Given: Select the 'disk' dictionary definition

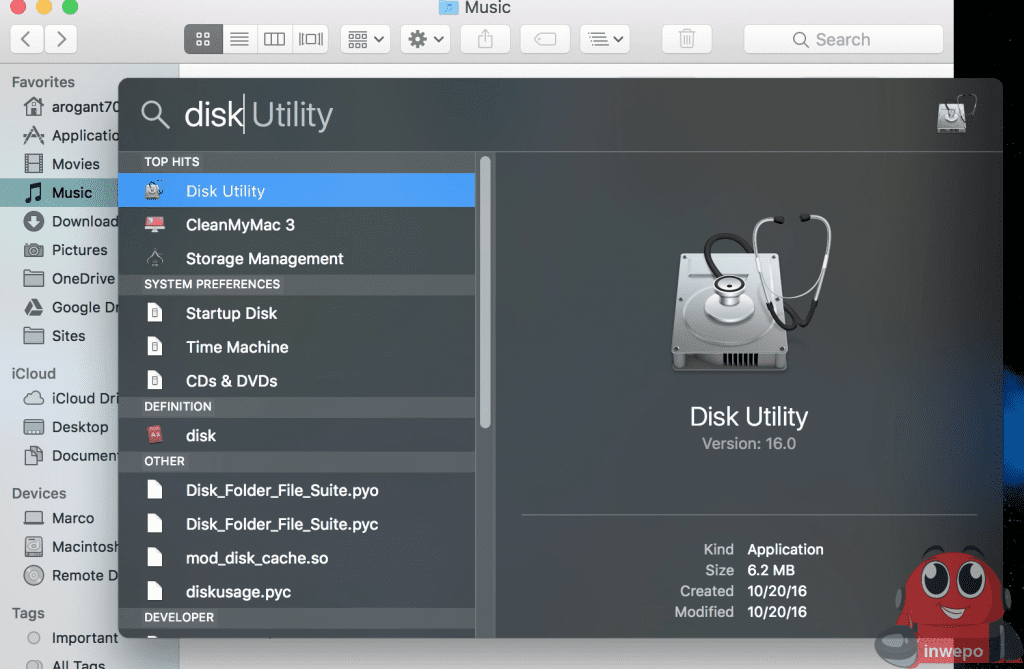Looking at the screenshot, I should click(x=296, y=435).
